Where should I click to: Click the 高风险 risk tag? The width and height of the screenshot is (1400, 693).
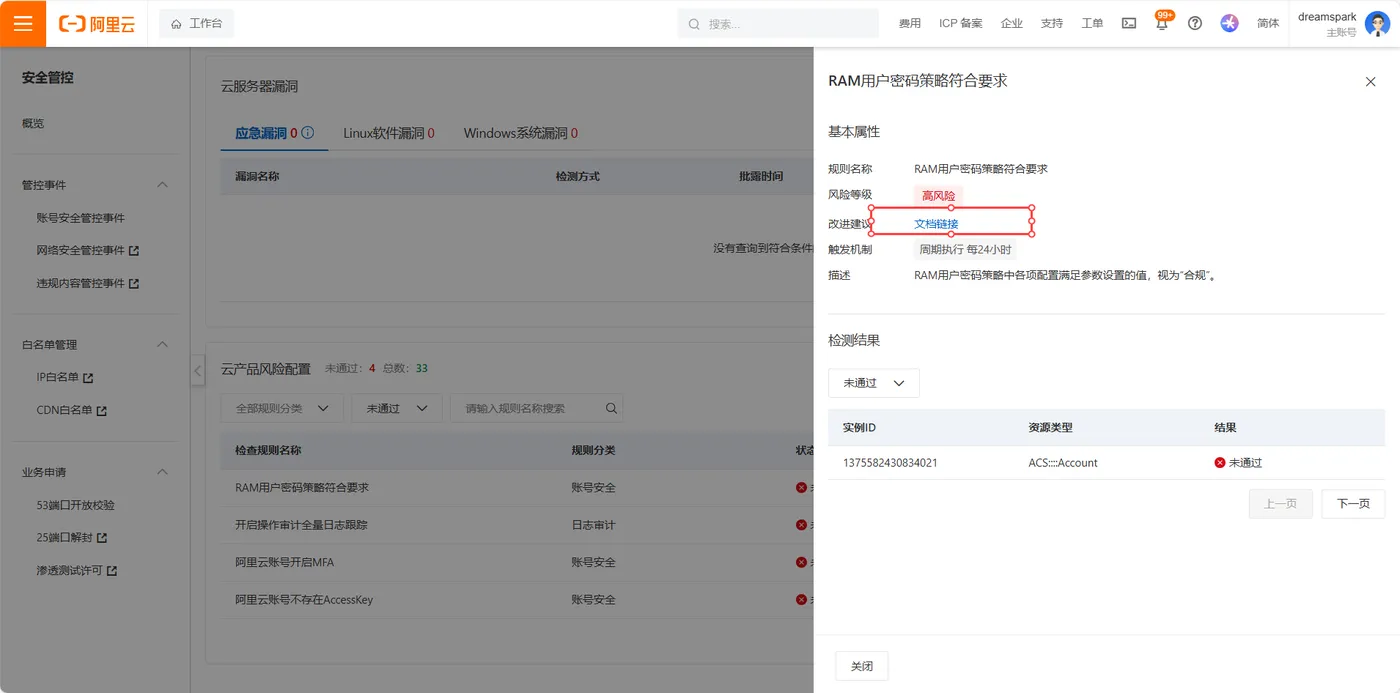coord(939,196)
